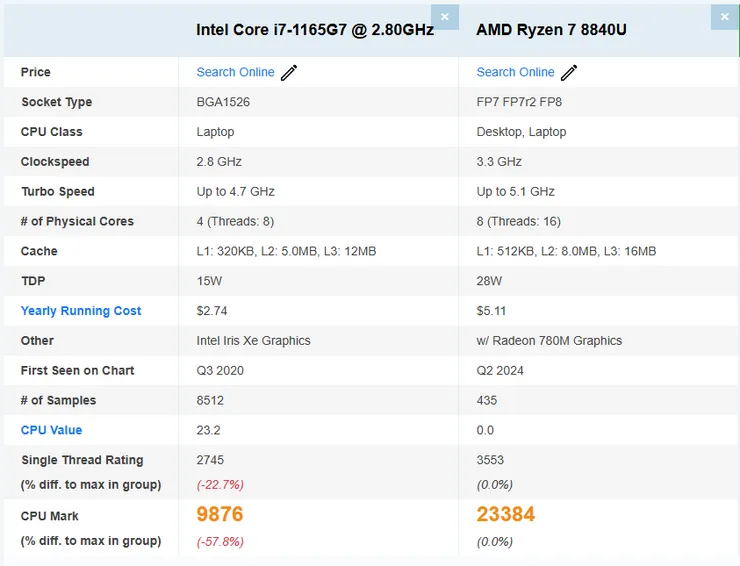This screenshot has height=566, width=740.
Task: Select single thread rating 3553
Action: pos(490,460)
